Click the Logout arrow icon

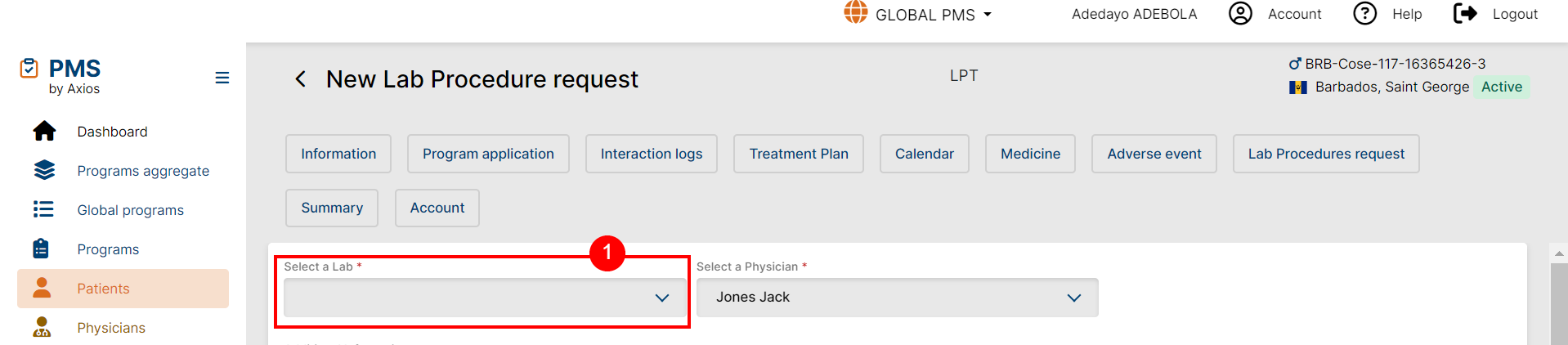[1464, 14]
